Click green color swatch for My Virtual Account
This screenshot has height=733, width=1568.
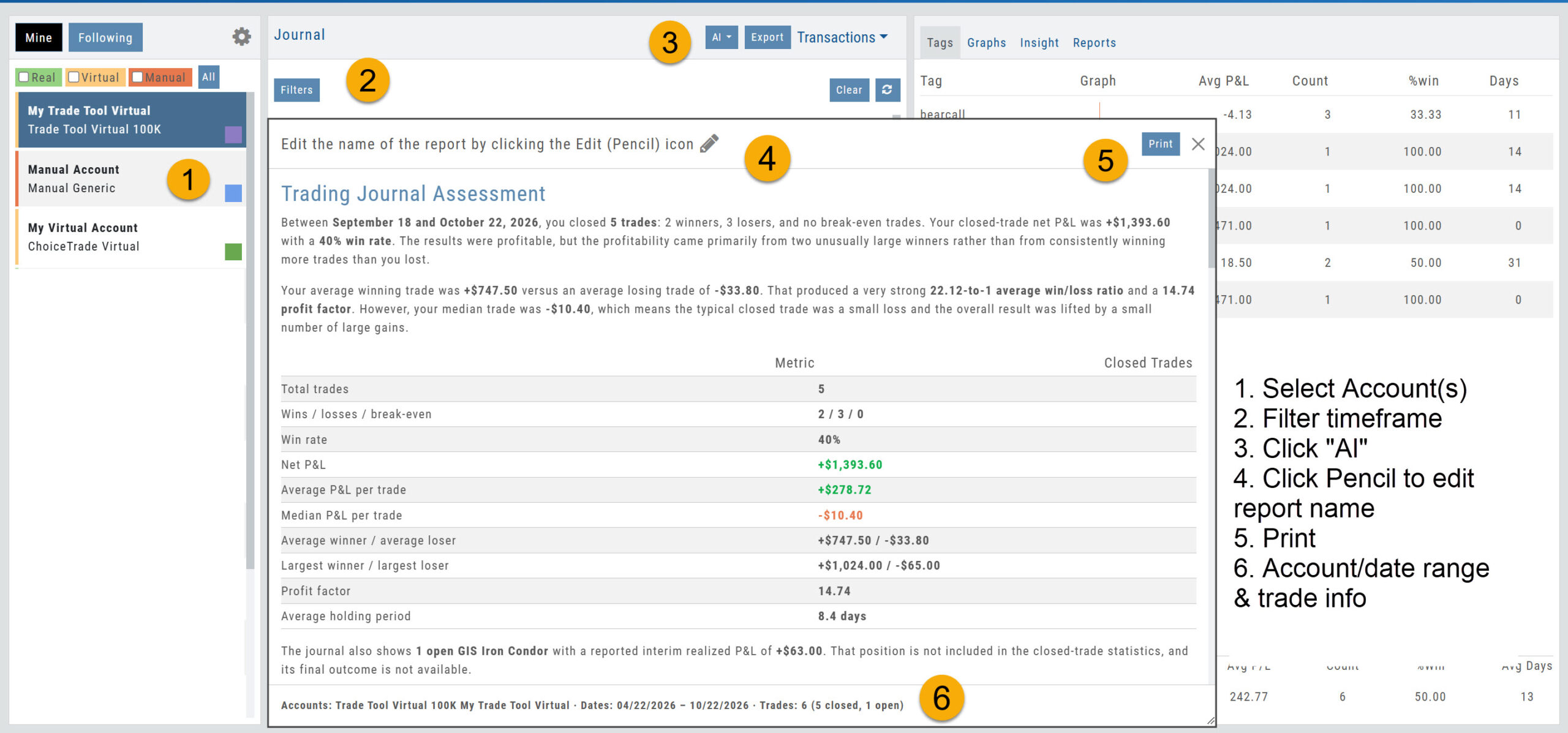coord(233,251)
